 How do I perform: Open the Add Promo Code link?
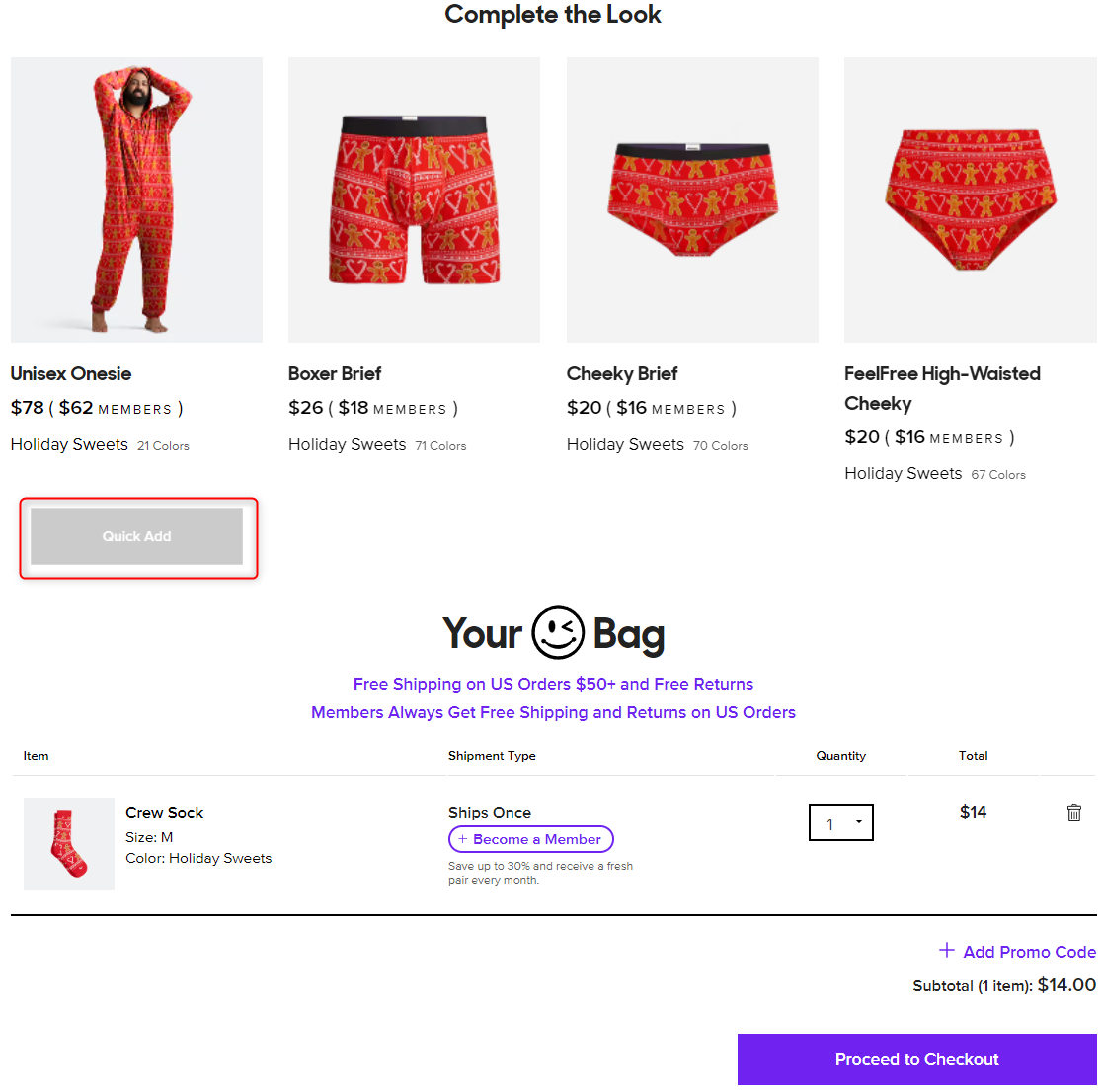click(1029, 952)
